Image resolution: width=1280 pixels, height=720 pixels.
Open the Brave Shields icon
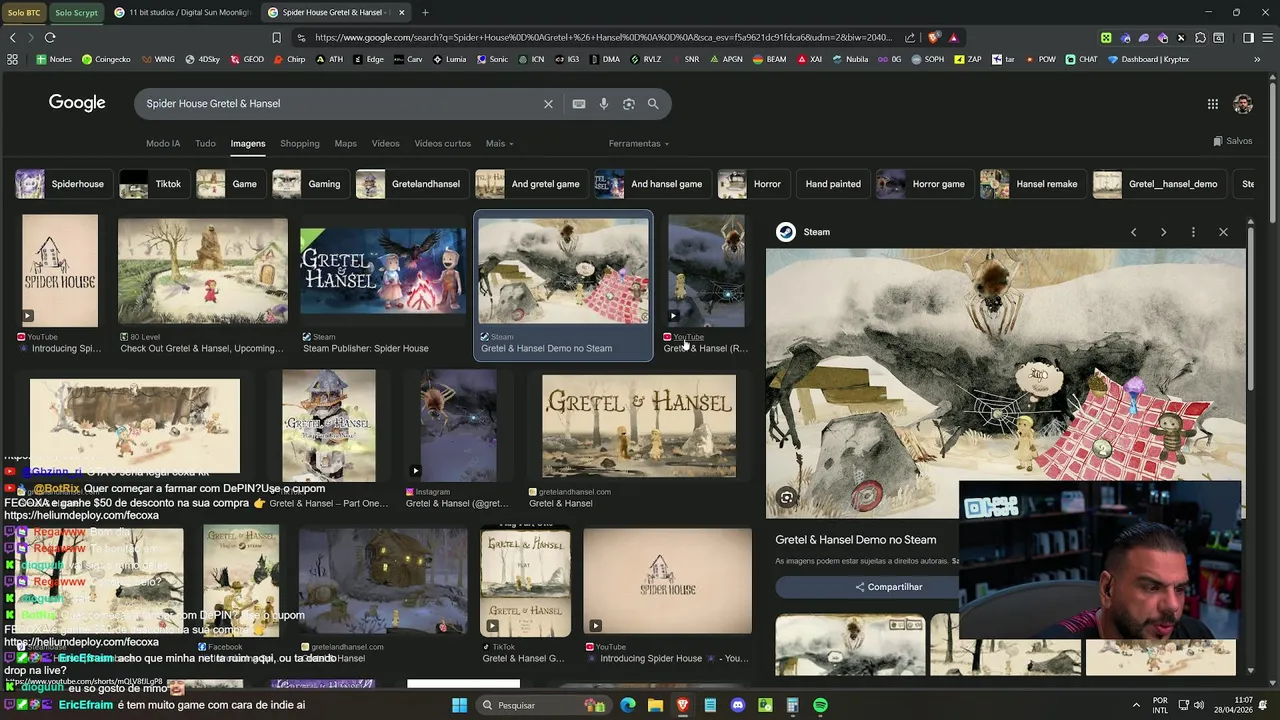(933, 38)
